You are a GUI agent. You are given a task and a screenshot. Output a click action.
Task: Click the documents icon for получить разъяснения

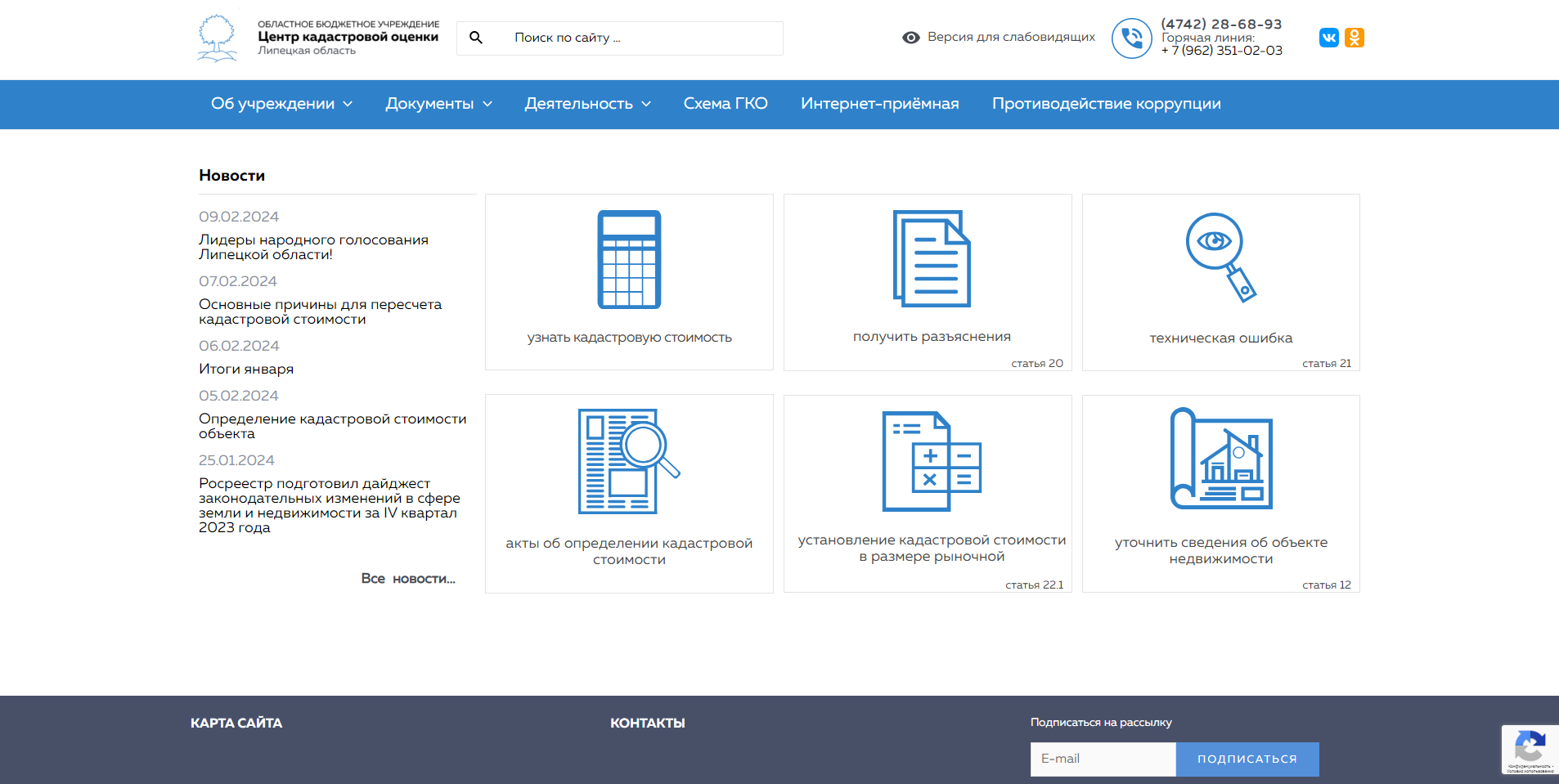tap(931, 258)
